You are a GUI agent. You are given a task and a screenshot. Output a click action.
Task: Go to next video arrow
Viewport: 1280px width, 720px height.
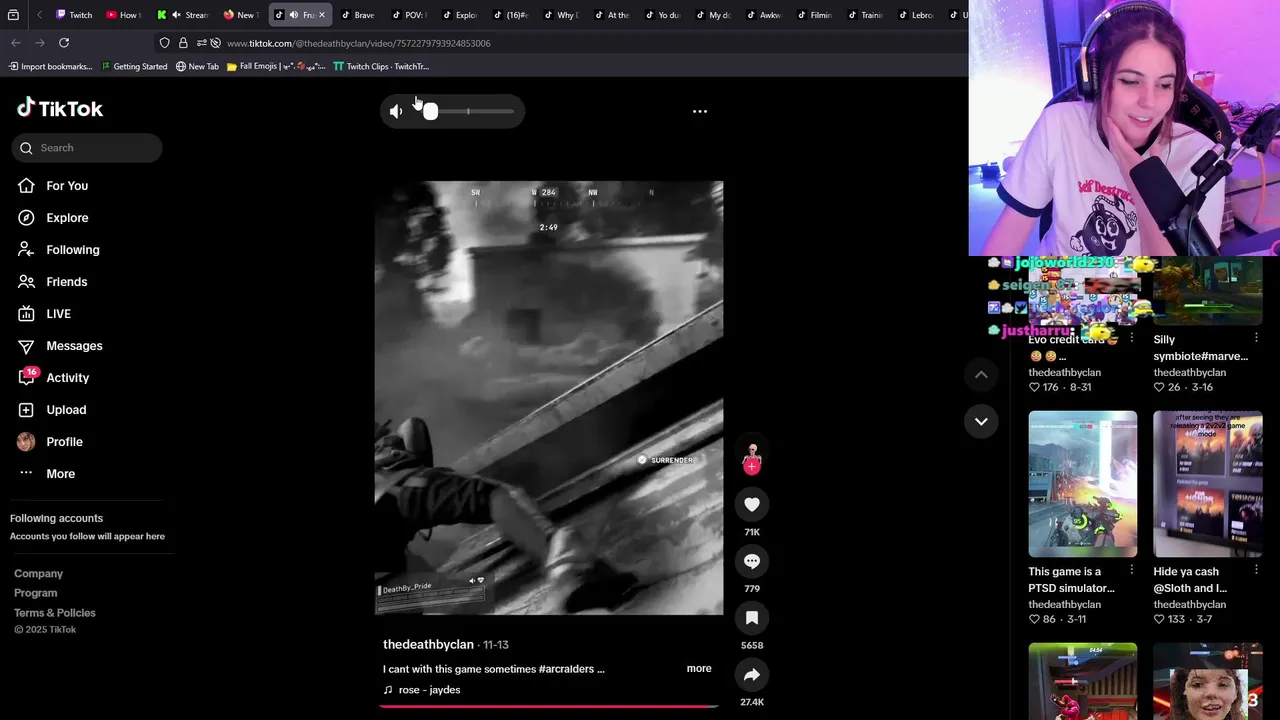click(981, 421)
